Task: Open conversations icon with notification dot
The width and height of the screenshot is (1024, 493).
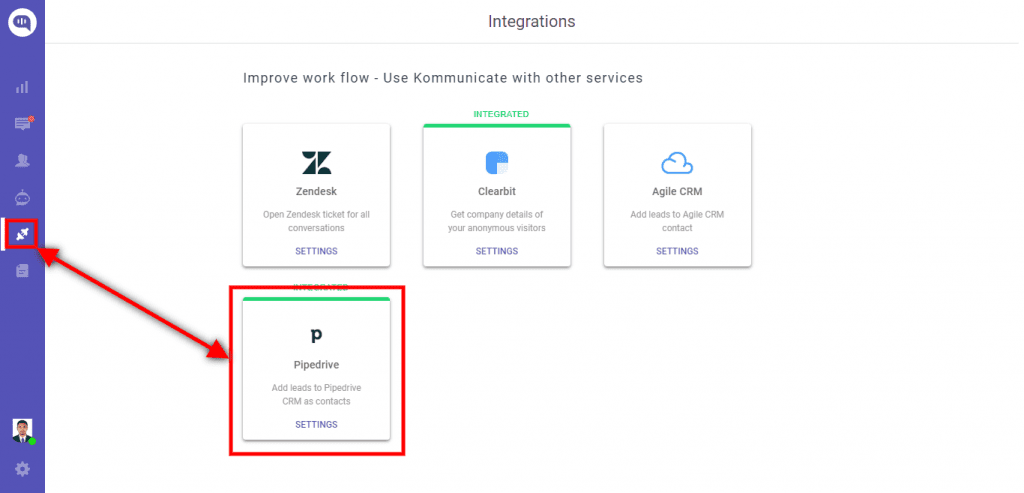Action: pos(24,123)
